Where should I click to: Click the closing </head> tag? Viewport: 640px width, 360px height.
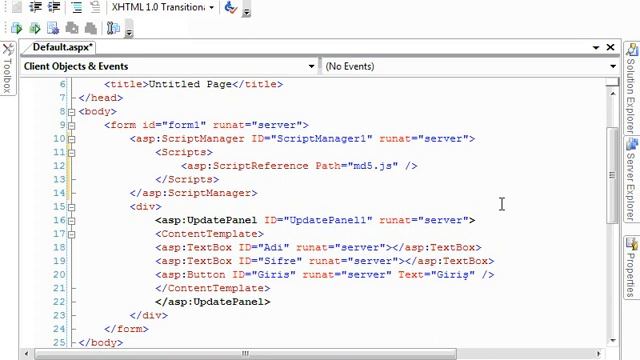pyautogui.click(x=101, y=98)
